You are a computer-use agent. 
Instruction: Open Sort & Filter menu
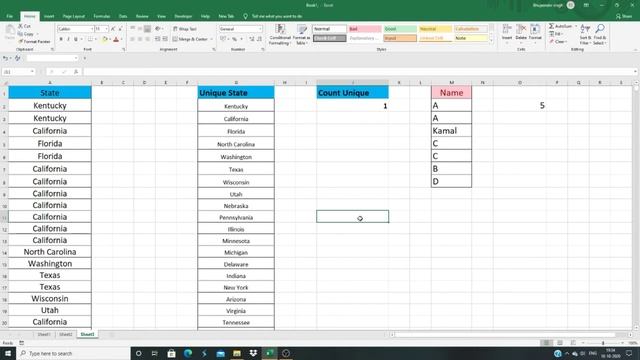pyautogui.click(x=585, y=34)
